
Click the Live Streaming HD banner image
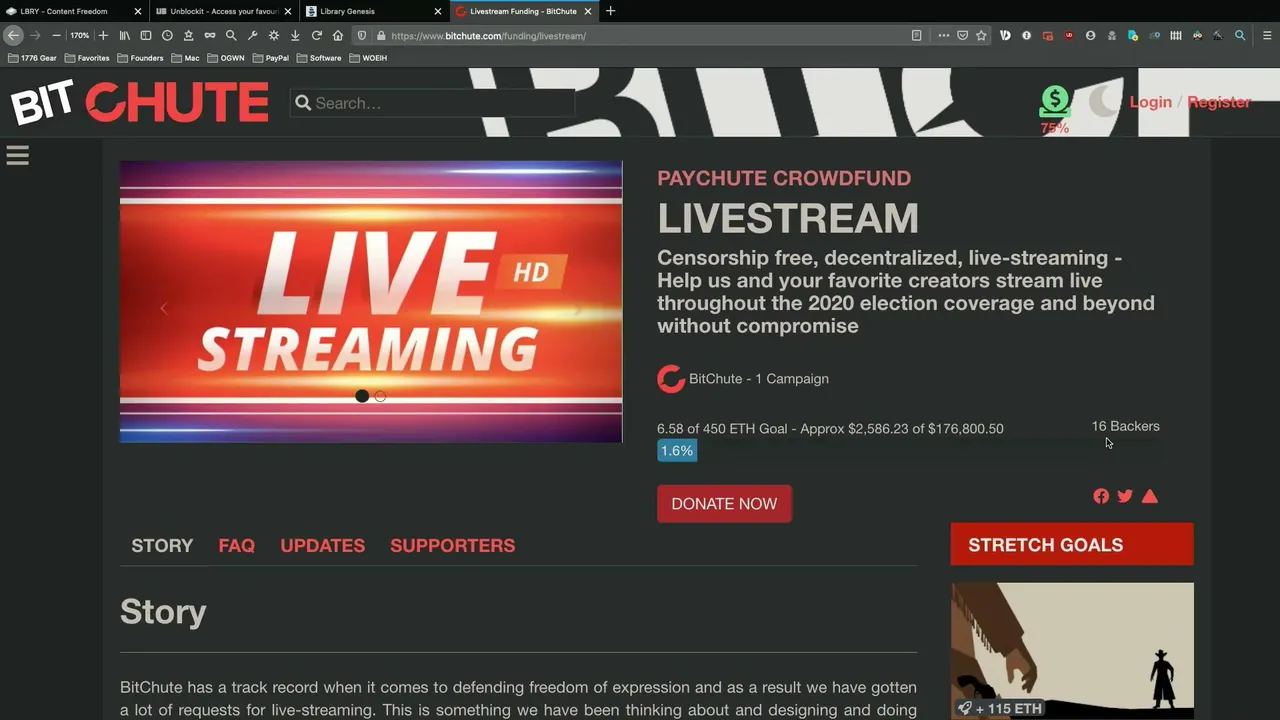coord(371,301)
